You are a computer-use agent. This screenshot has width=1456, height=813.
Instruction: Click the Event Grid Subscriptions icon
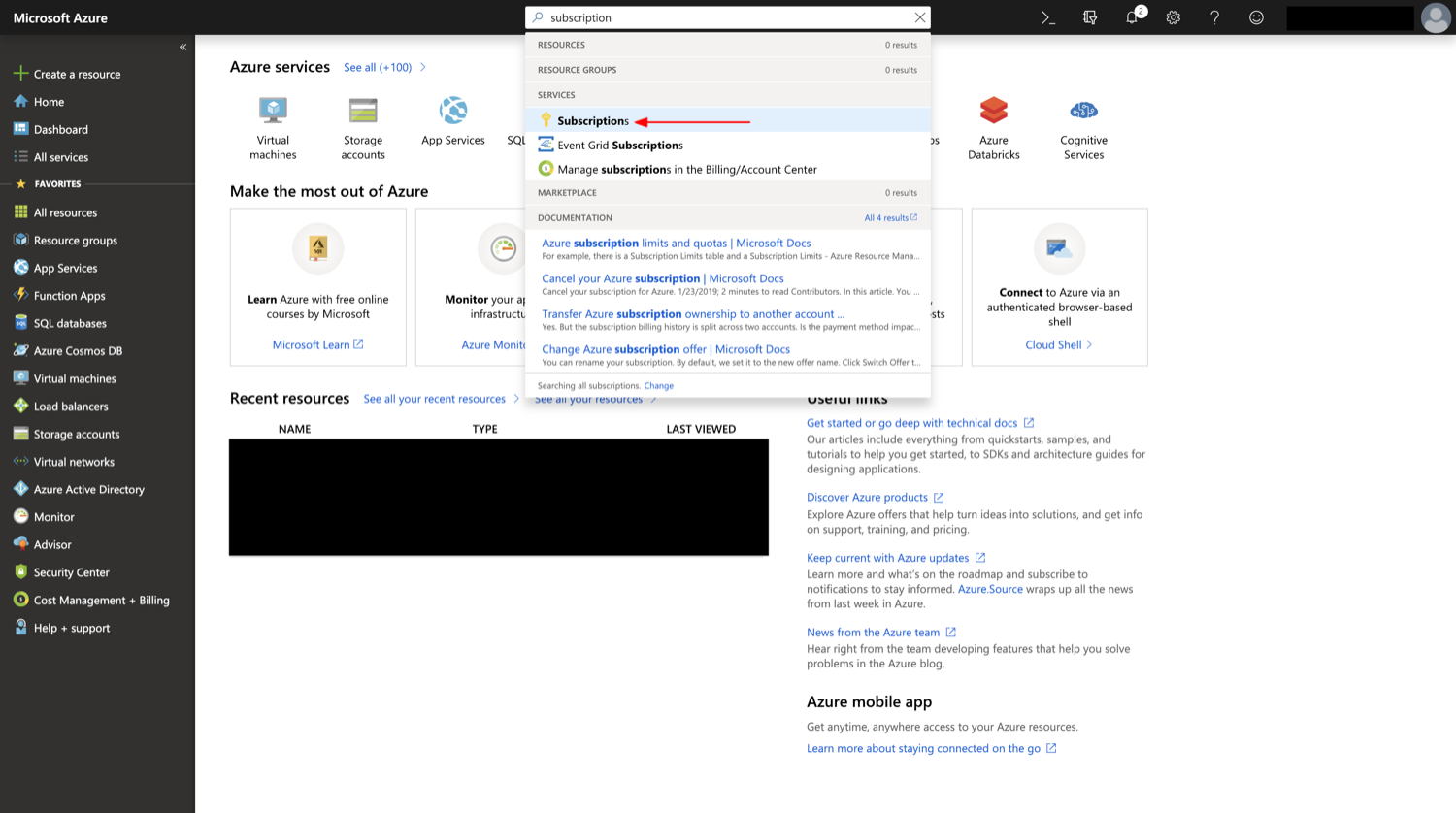coord(546,145)
